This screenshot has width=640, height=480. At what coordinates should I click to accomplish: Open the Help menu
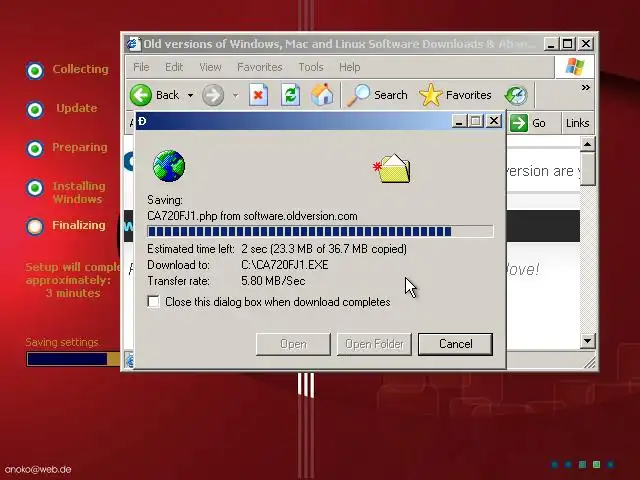click(349, 67)
